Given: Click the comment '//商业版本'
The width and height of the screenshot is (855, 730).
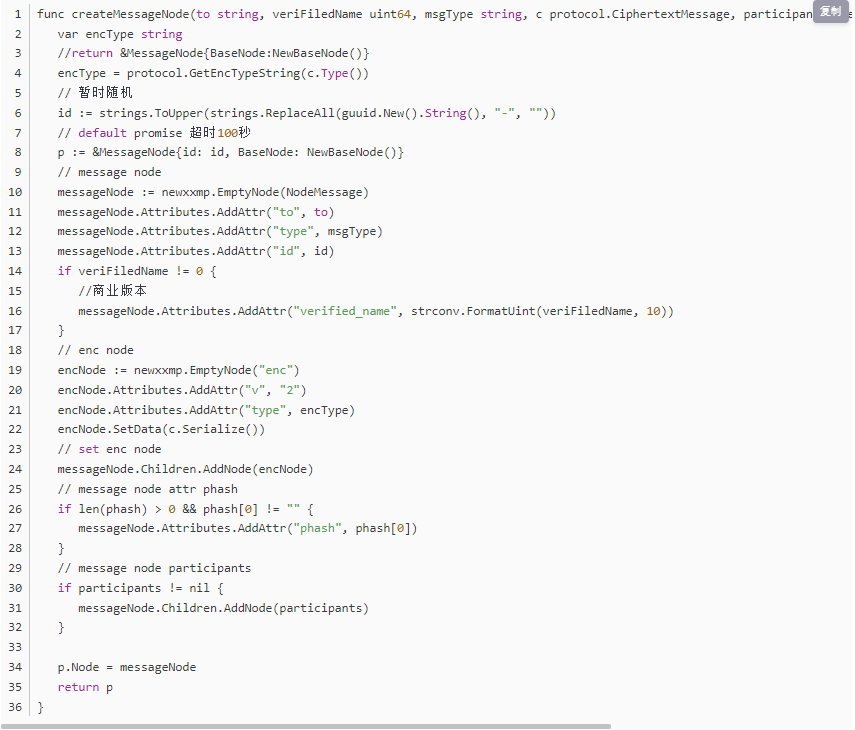Looking at the screenshot, I should (112, 291).
